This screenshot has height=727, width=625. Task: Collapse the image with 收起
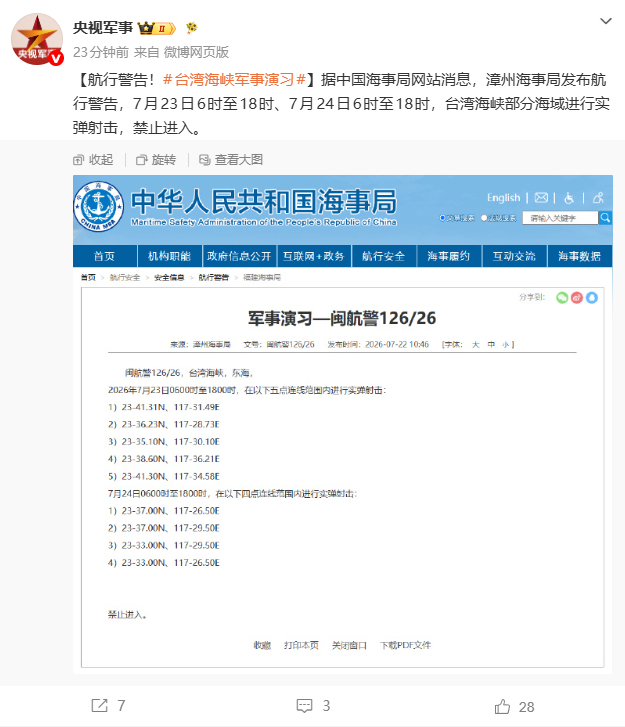tap(93, 159)
